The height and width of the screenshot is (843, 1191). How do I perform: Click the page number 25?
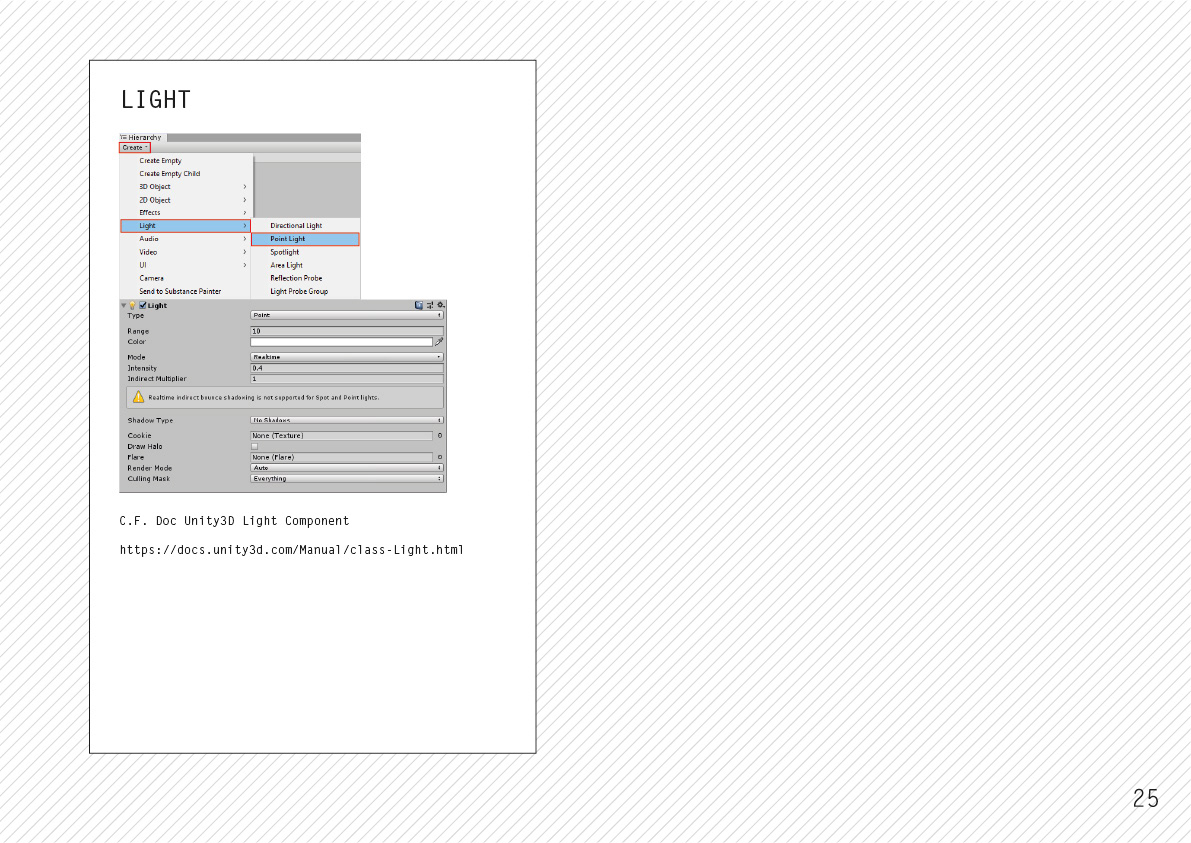[x=1145, y=798]
